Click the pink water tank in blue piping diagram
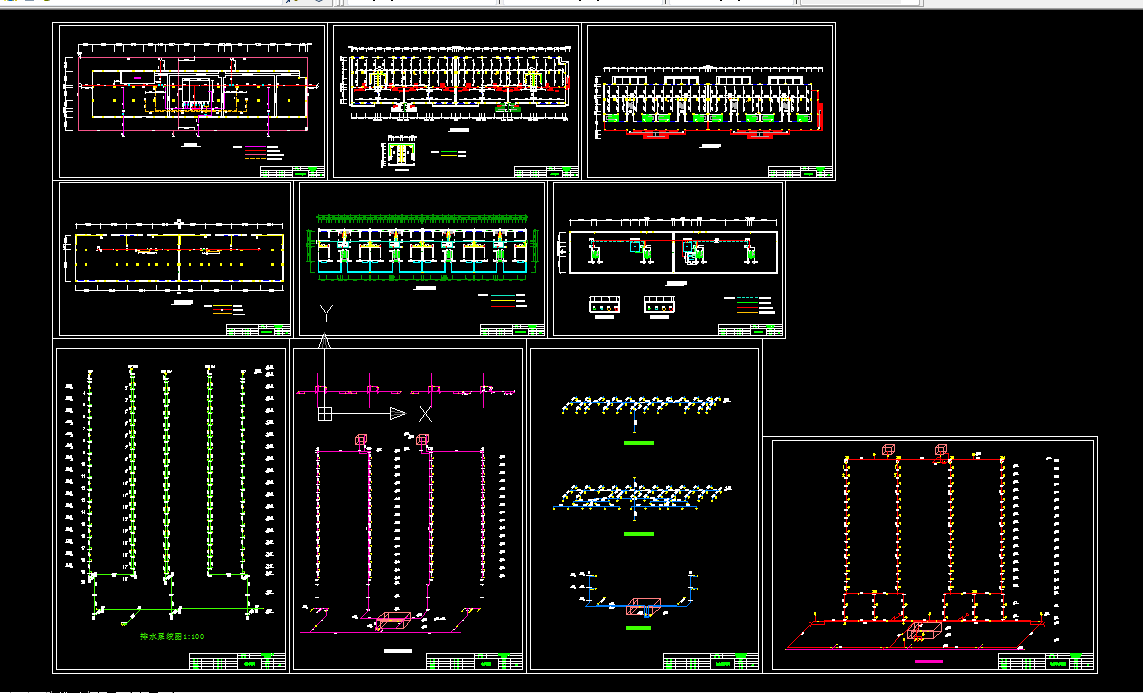Screen dimensions: 1143x693 pos(644,606)
